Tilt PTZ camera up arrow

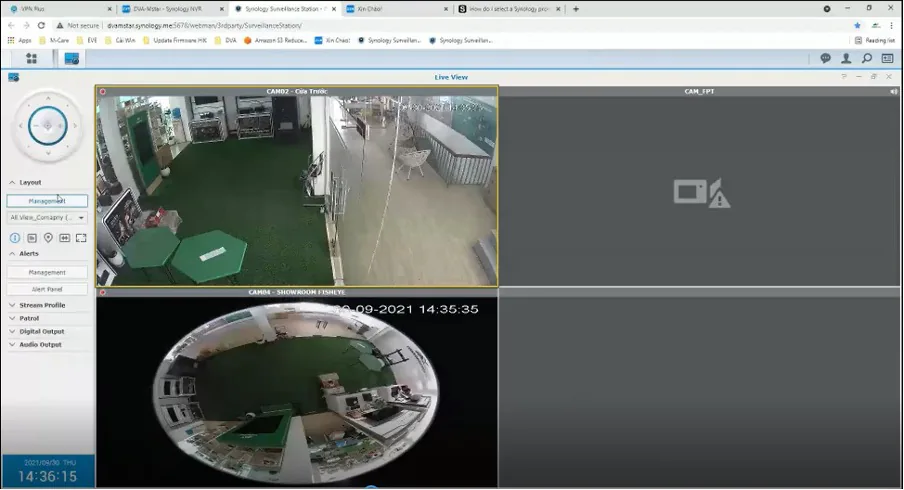[48, 99]
